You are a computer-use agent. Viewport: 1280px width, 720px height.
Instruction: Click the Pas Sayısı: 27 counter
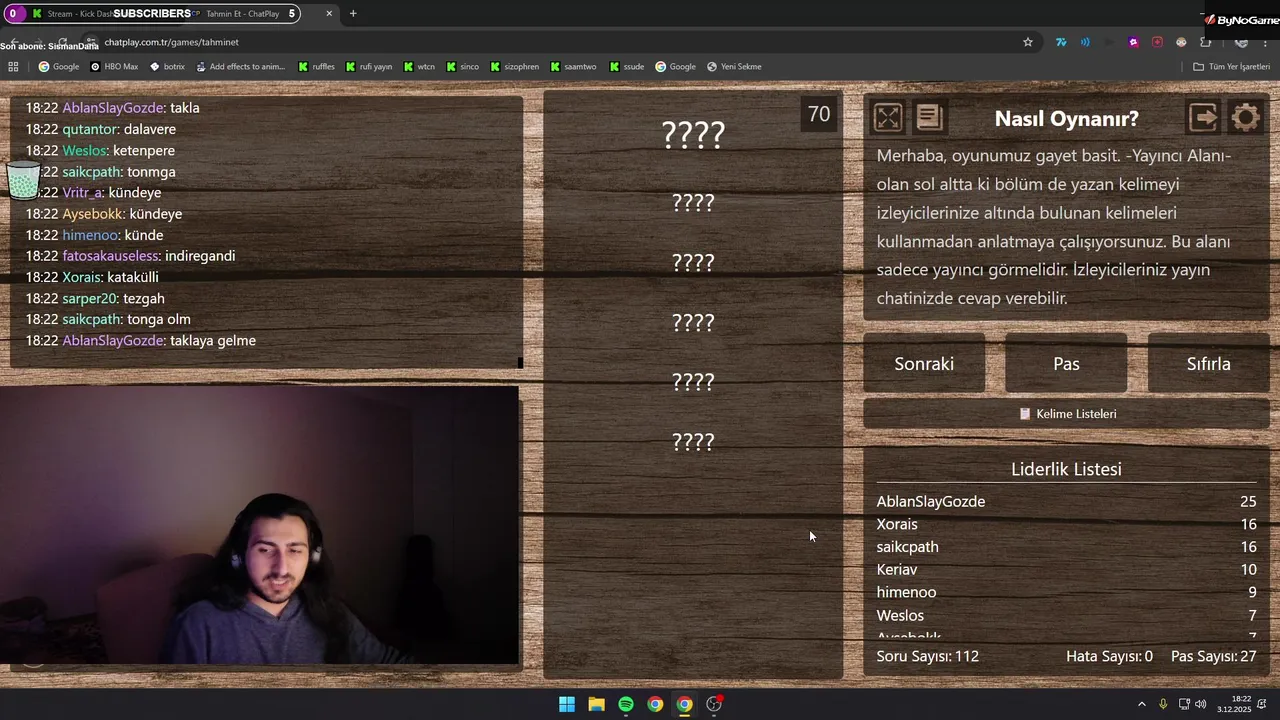point(1213,657)
